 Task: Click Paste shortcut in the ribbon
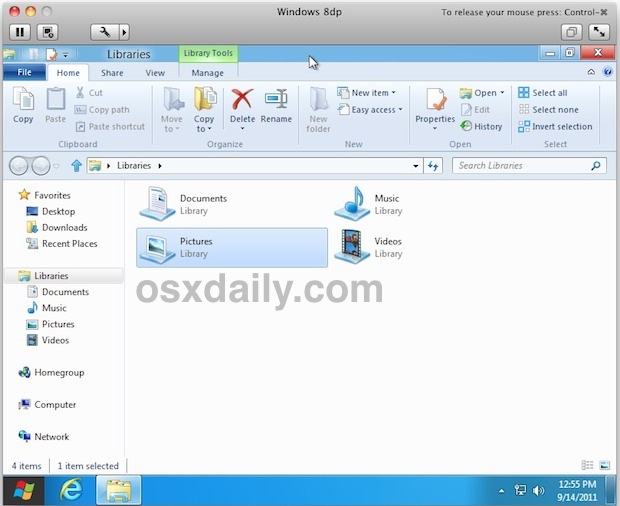[110, 126]
